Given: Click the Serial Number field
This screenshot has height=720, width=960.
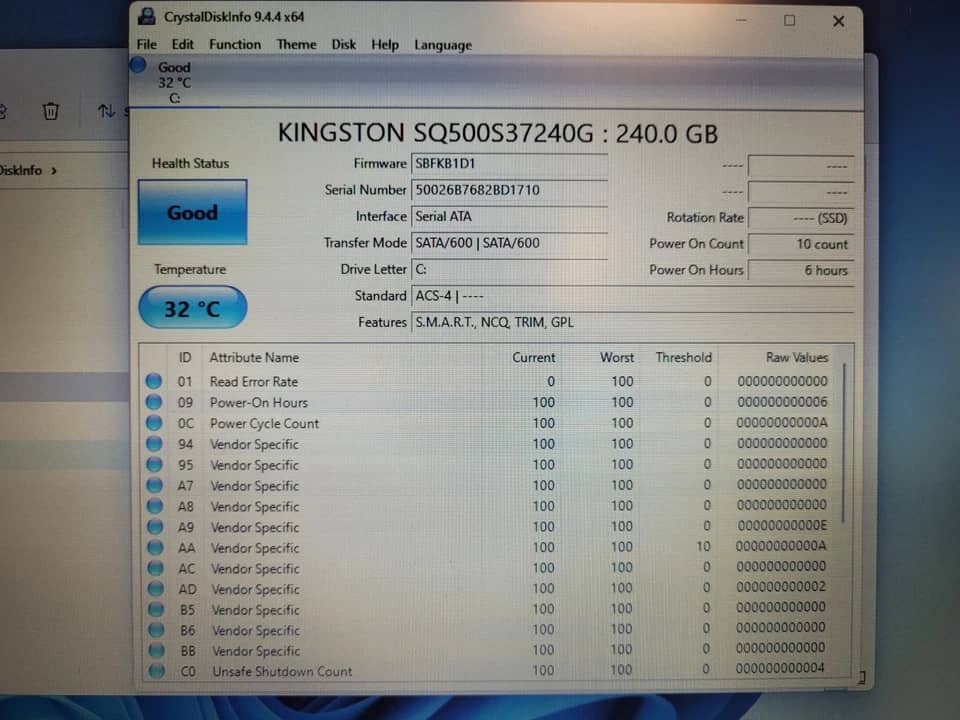Looking at the screenshot, I should (509, 190).
